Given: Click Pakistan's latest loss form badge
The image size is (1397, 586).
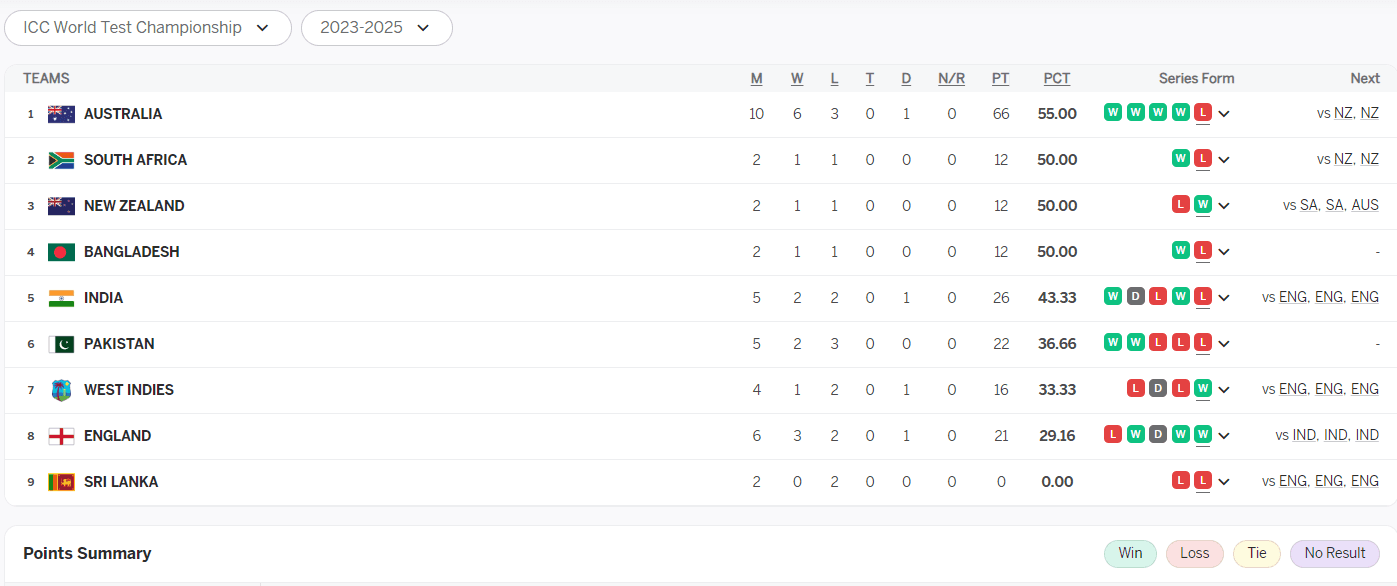Looking at the screenshot, I should coord(1203,344).
